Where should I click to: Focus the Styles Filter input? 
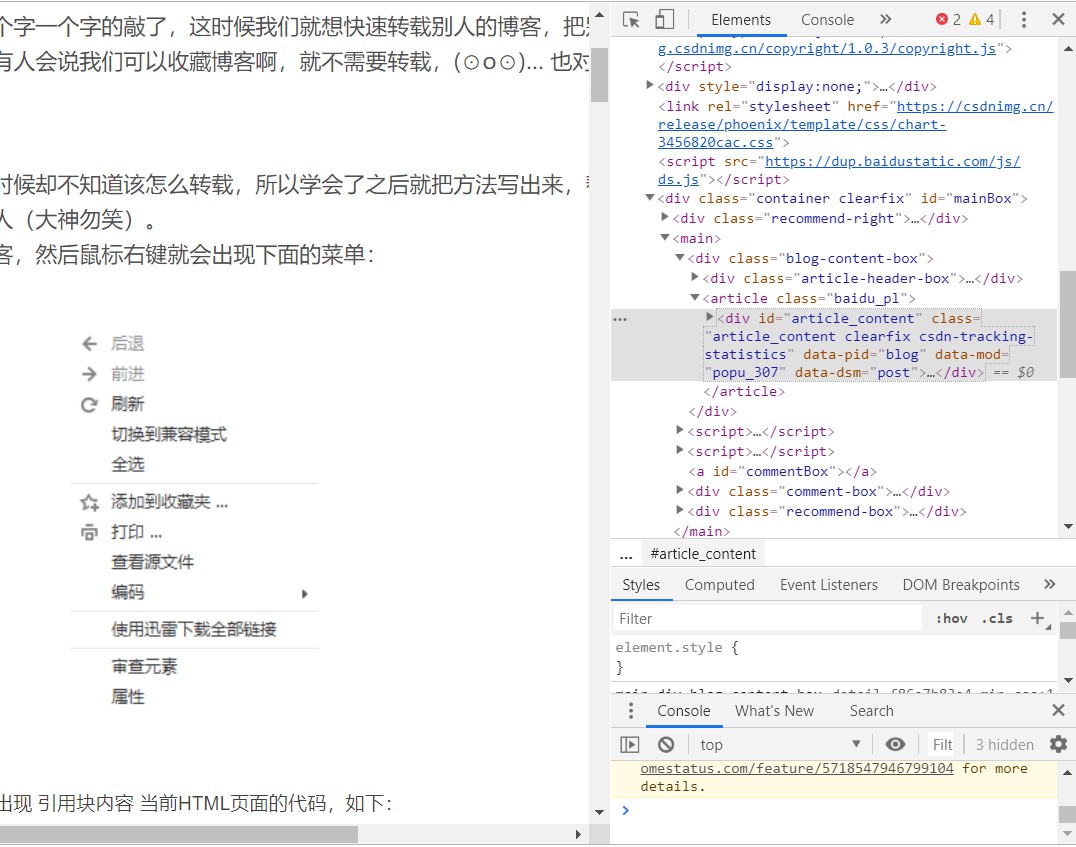click(767, 618)
